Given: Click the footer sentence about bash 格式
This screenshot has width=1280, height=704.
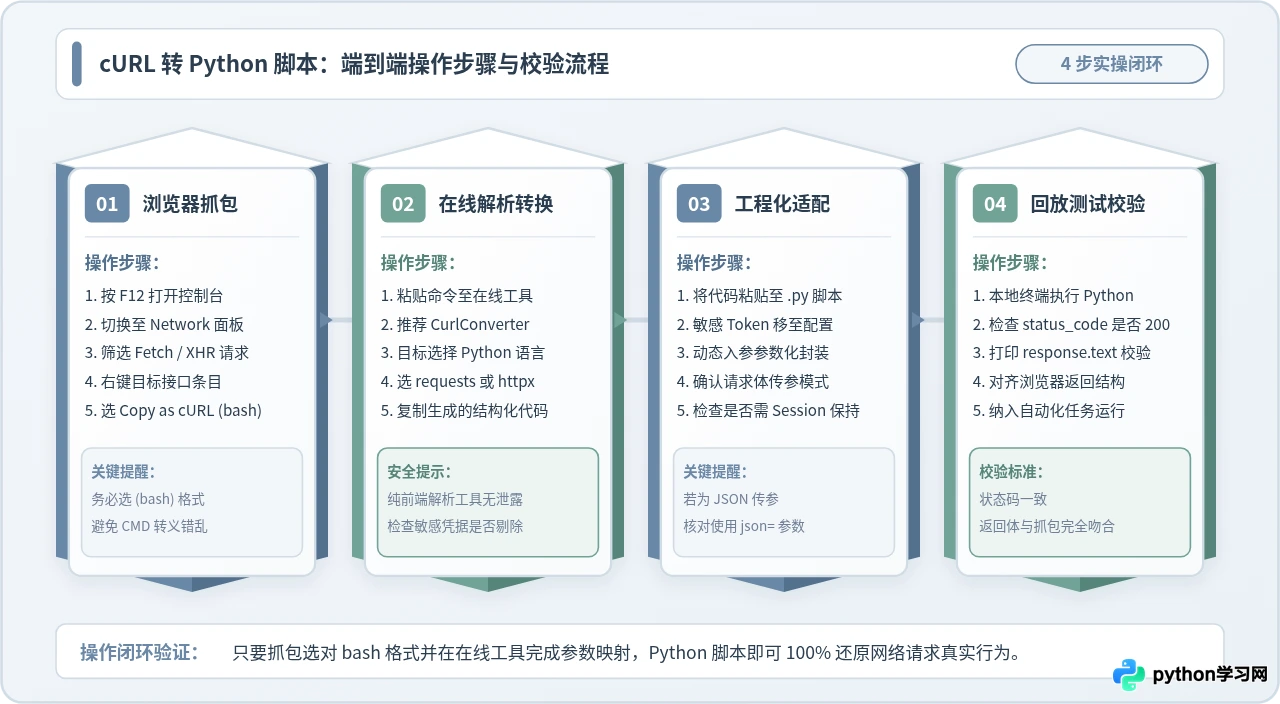Looking at the screenshot, I should pos(626,653).
